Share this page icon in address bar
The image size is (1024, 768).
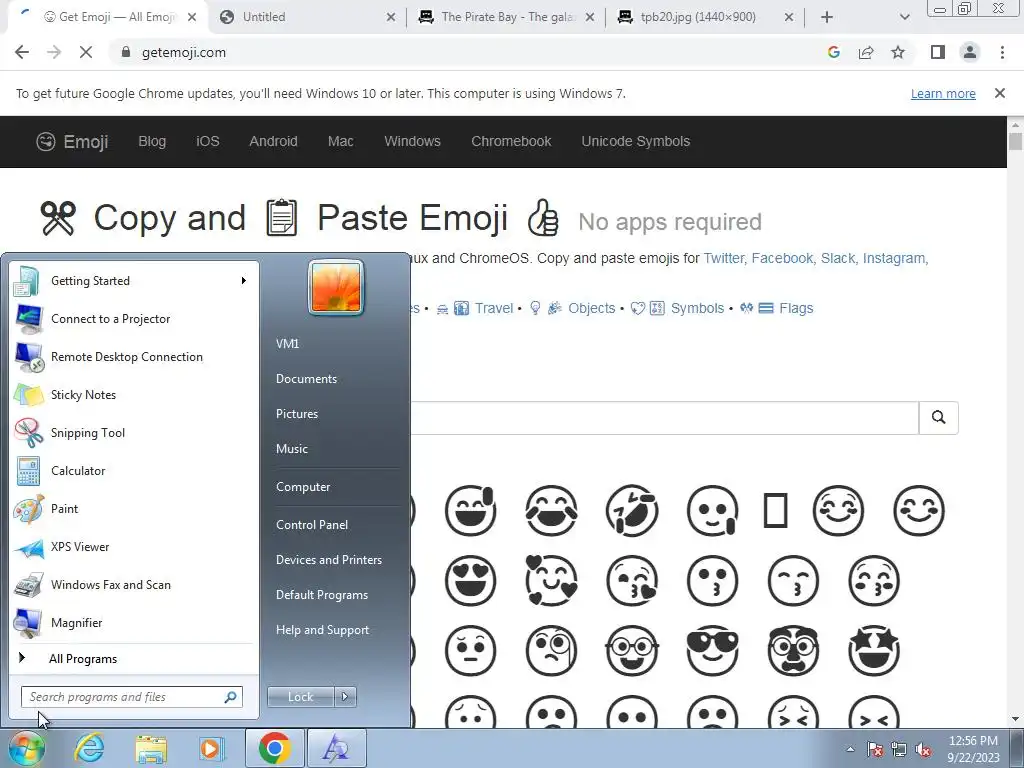866,52
